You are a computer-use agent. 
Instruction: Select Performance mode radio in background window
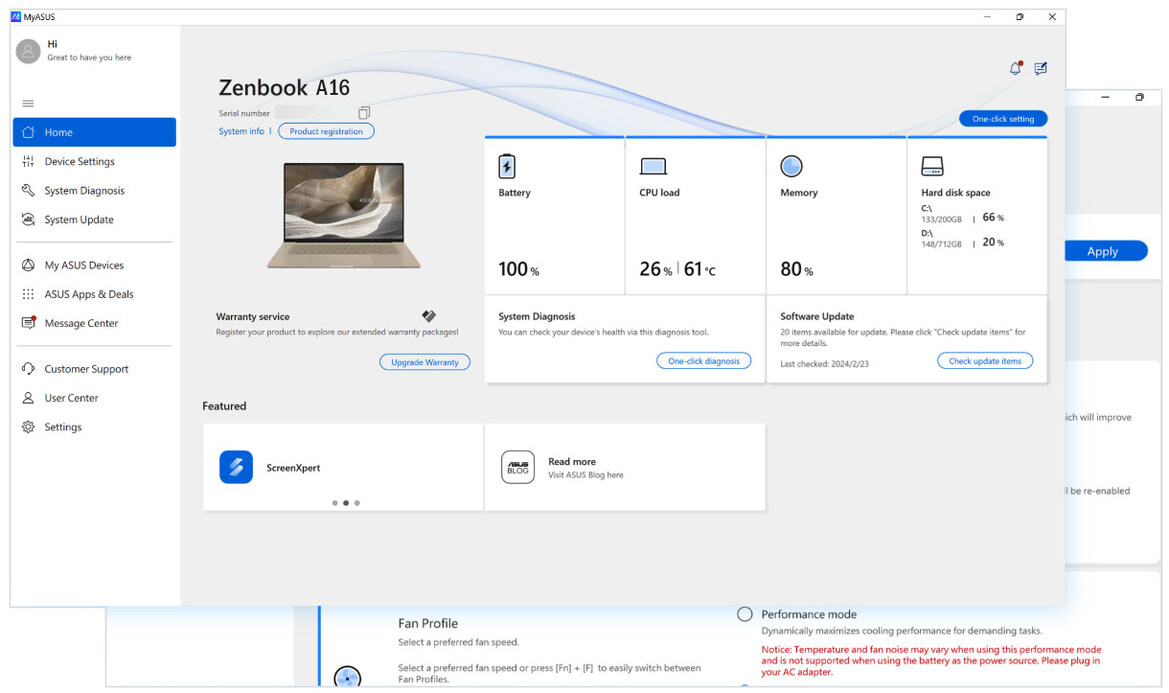coord(745,614)
